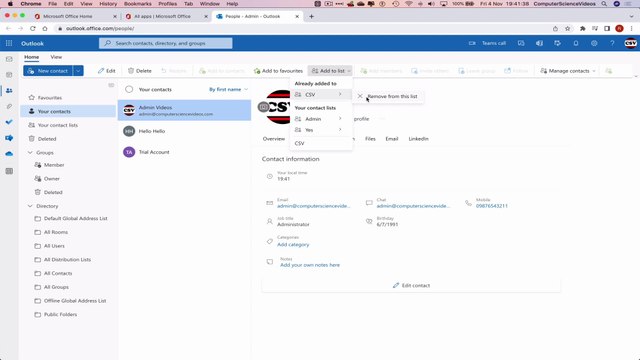Select the Trial Account contact

coord(184,152)
